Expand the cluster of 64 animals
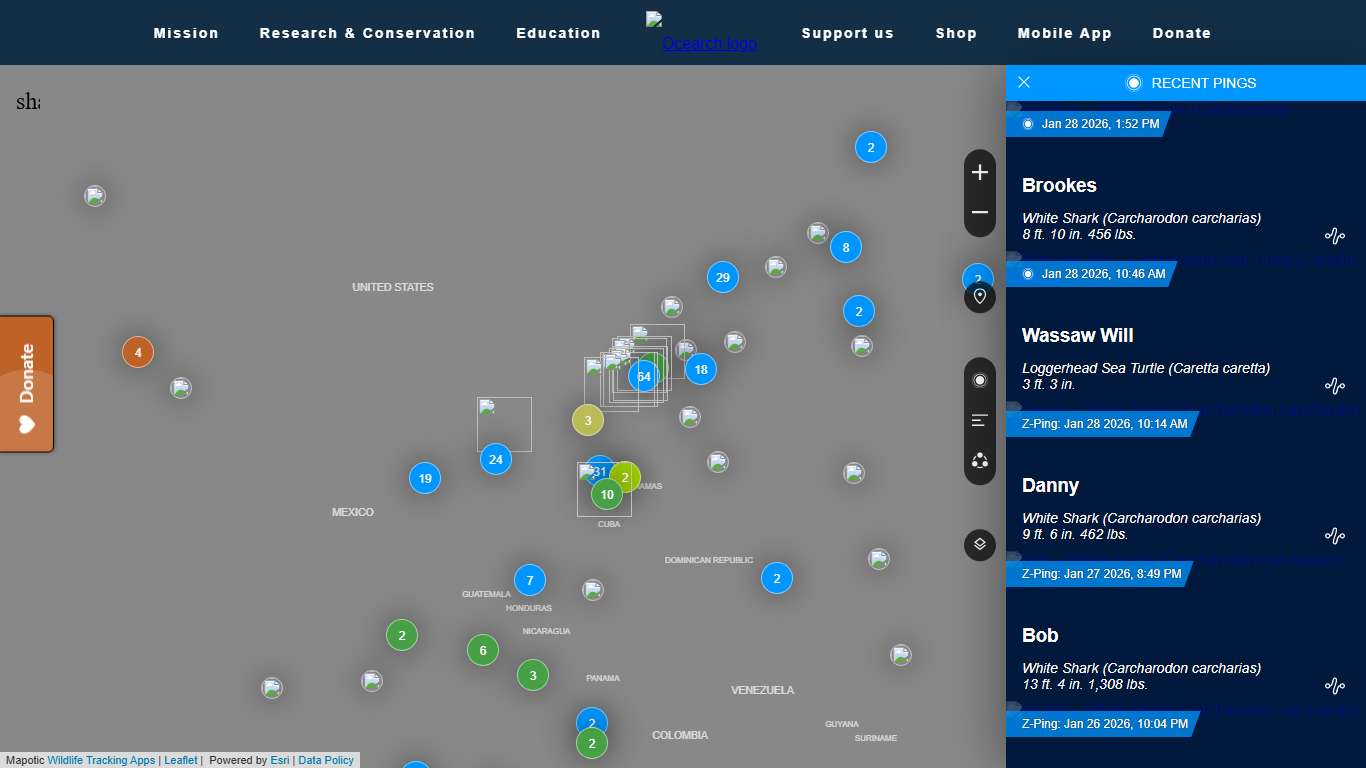 pos(644,377)
